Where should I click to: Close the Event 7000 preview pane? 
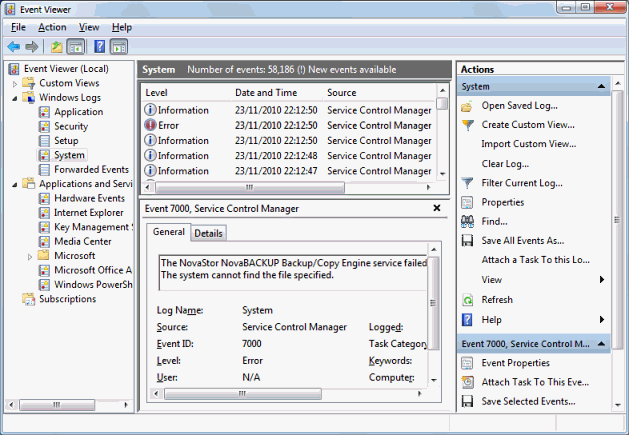tap(437, 208)
